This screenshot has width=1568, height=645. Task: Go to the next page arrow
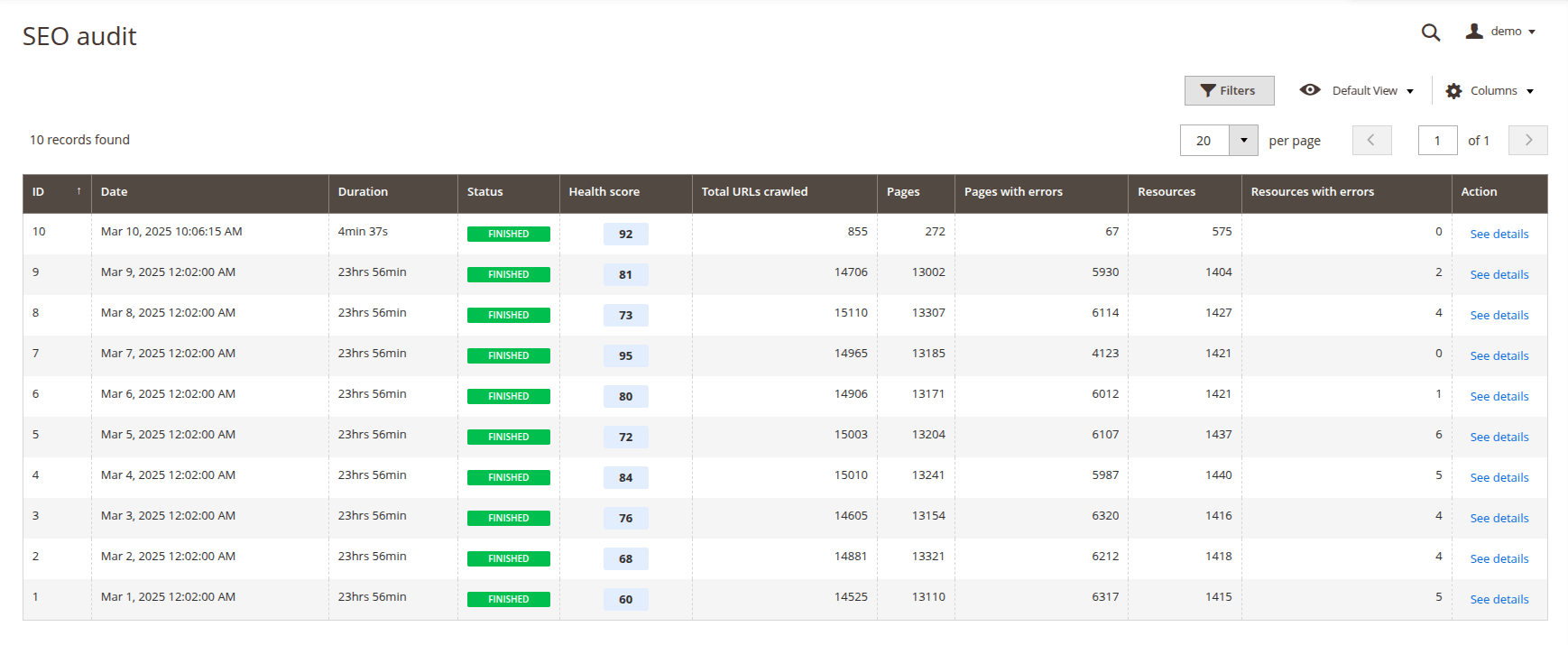pos(1527,140)
